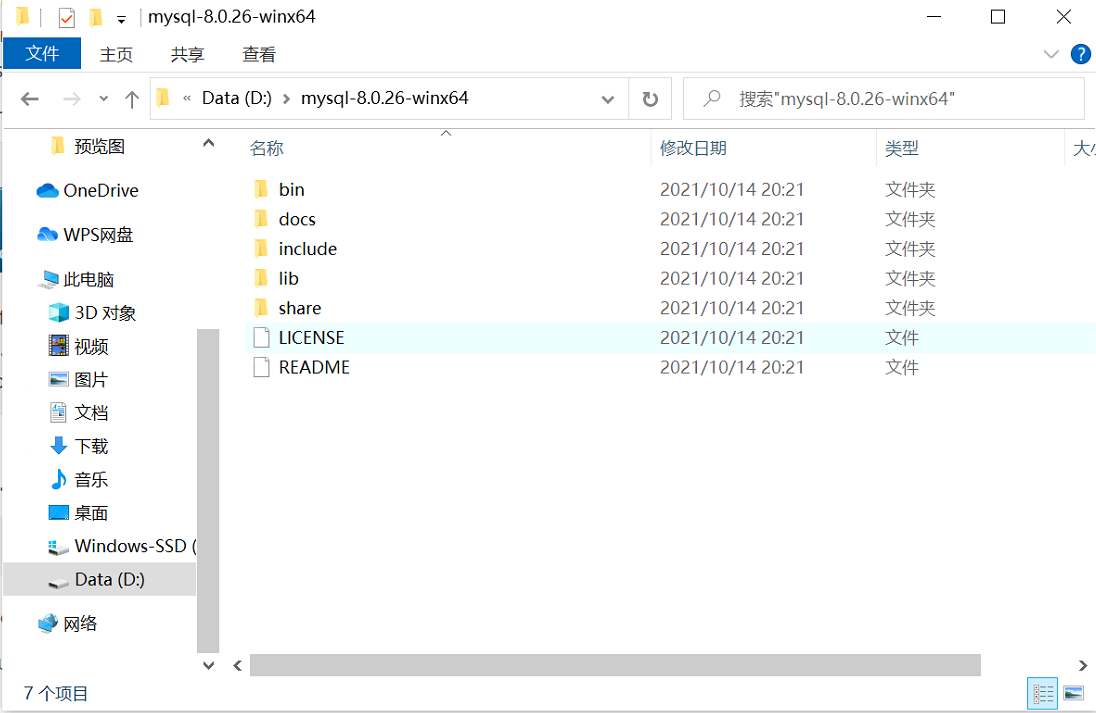Switch to details view layout icon
The height and width of the screenshot is (713, 1096).
click(x=1042, y=693)
